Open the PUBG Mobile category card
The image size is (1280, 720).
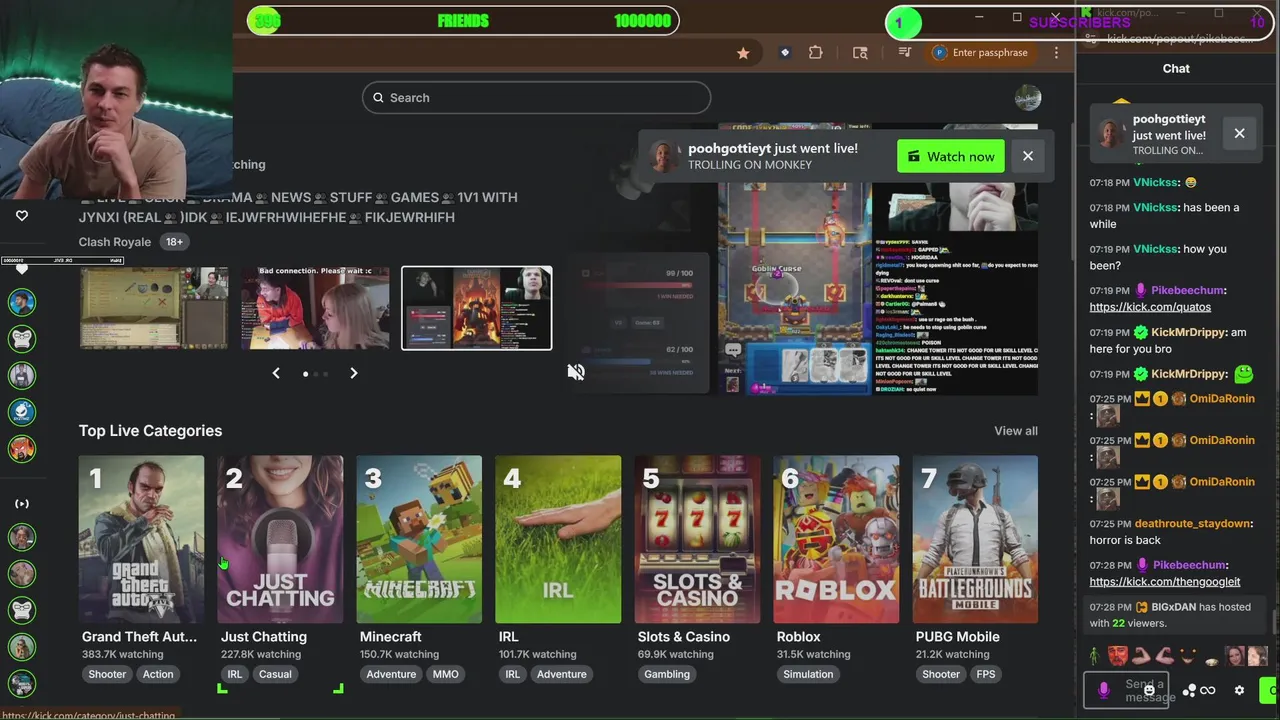pyautogui.click(x=975, y=539)
